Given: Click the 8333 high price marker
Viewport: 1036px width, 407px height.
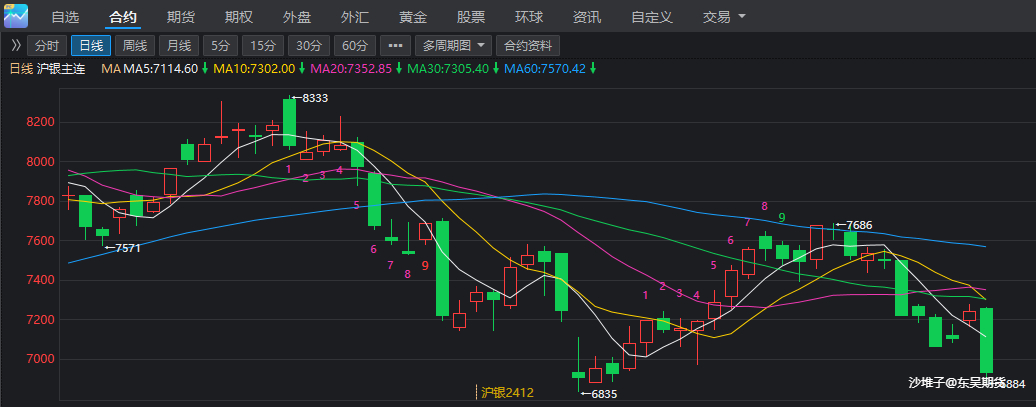Looking at the screenshot, I should pos(310,98).
